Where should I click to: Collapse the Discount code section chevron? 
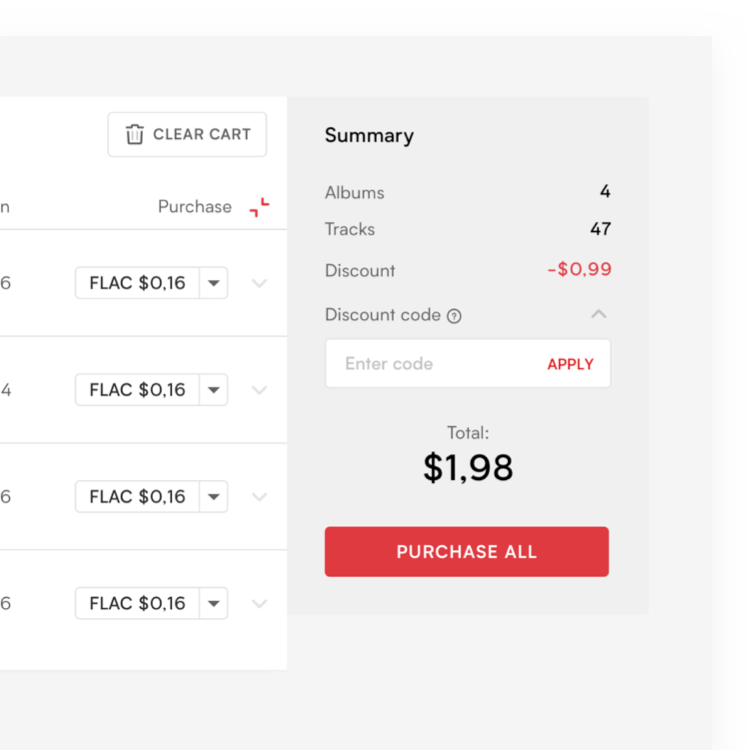(x=598, y=314)
